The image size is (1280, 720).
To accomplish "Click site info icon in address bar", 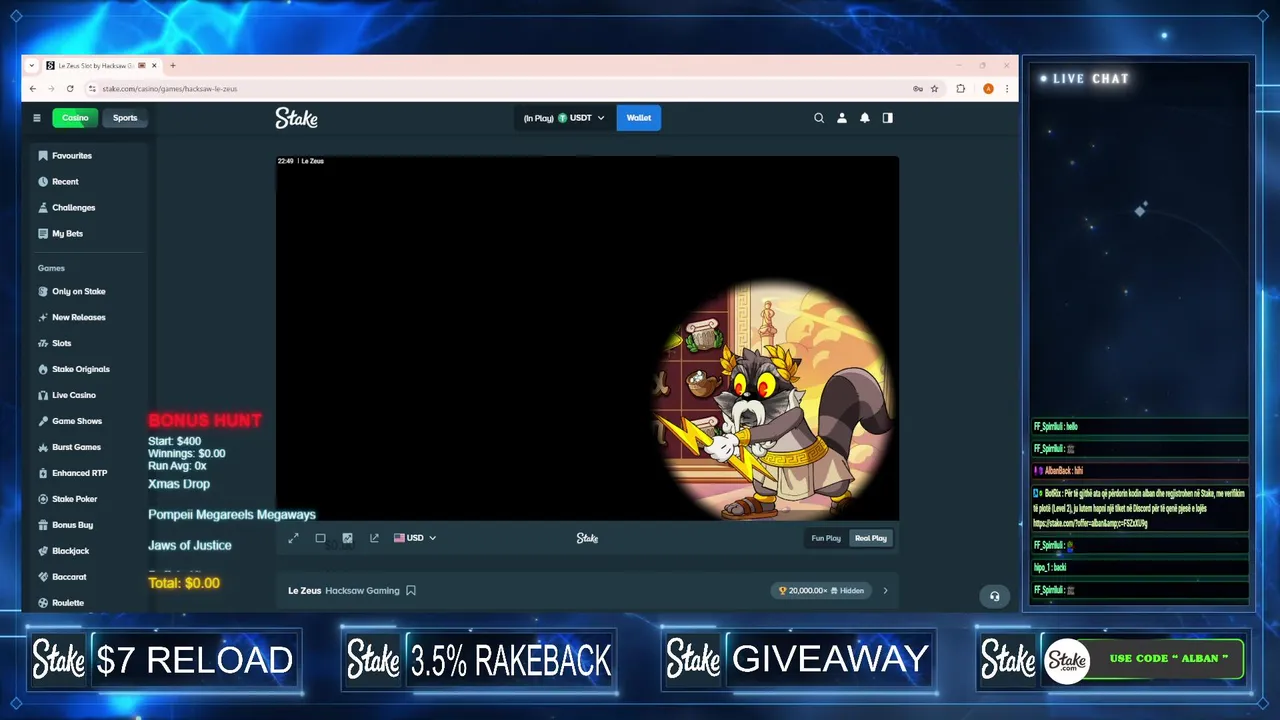I will [x=92, y=89].
